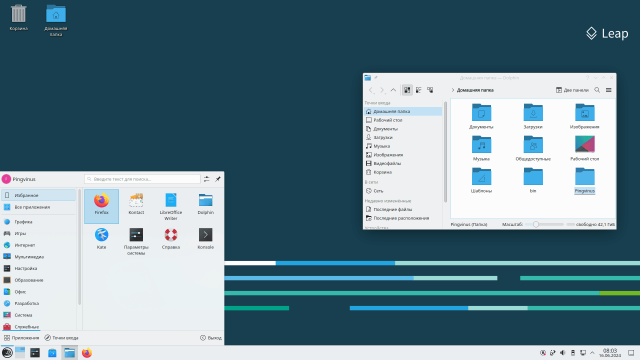This screenshot has width=640, height=360.
Task: Launch Konsole from the favorites grid
Action: (205, 238)
